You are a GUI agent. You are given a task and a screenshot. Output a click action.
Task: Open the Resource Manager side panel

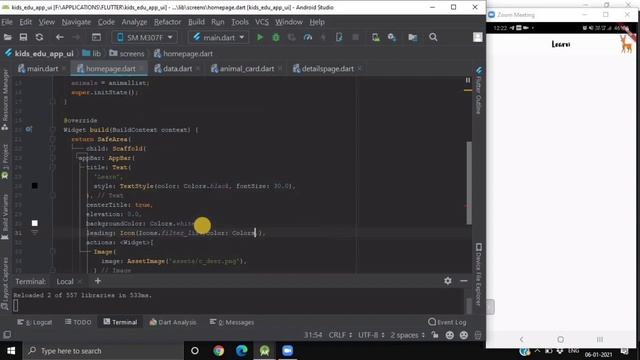click(5, 100)
